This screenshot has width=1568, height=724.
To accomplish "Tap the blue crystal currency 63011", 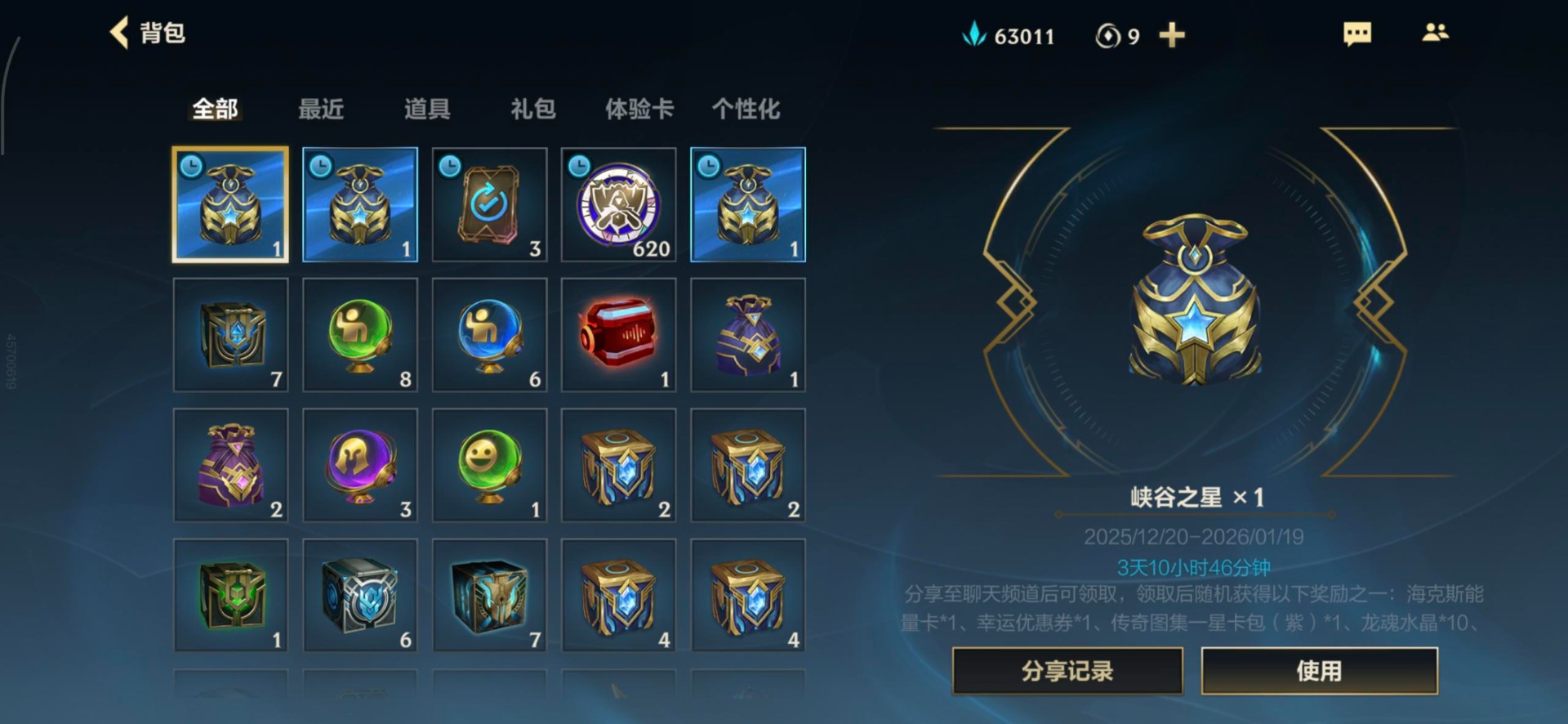I will (x=1009, y=35).
